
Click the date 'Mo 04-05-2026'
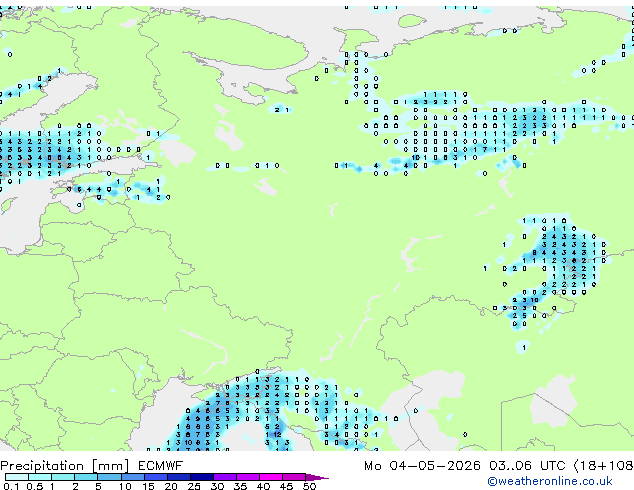422,466
